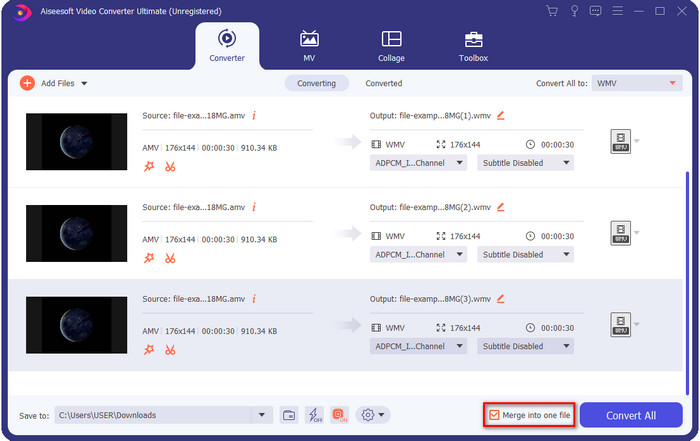Toggle Merge into one file checkbox

click(492, 415)
